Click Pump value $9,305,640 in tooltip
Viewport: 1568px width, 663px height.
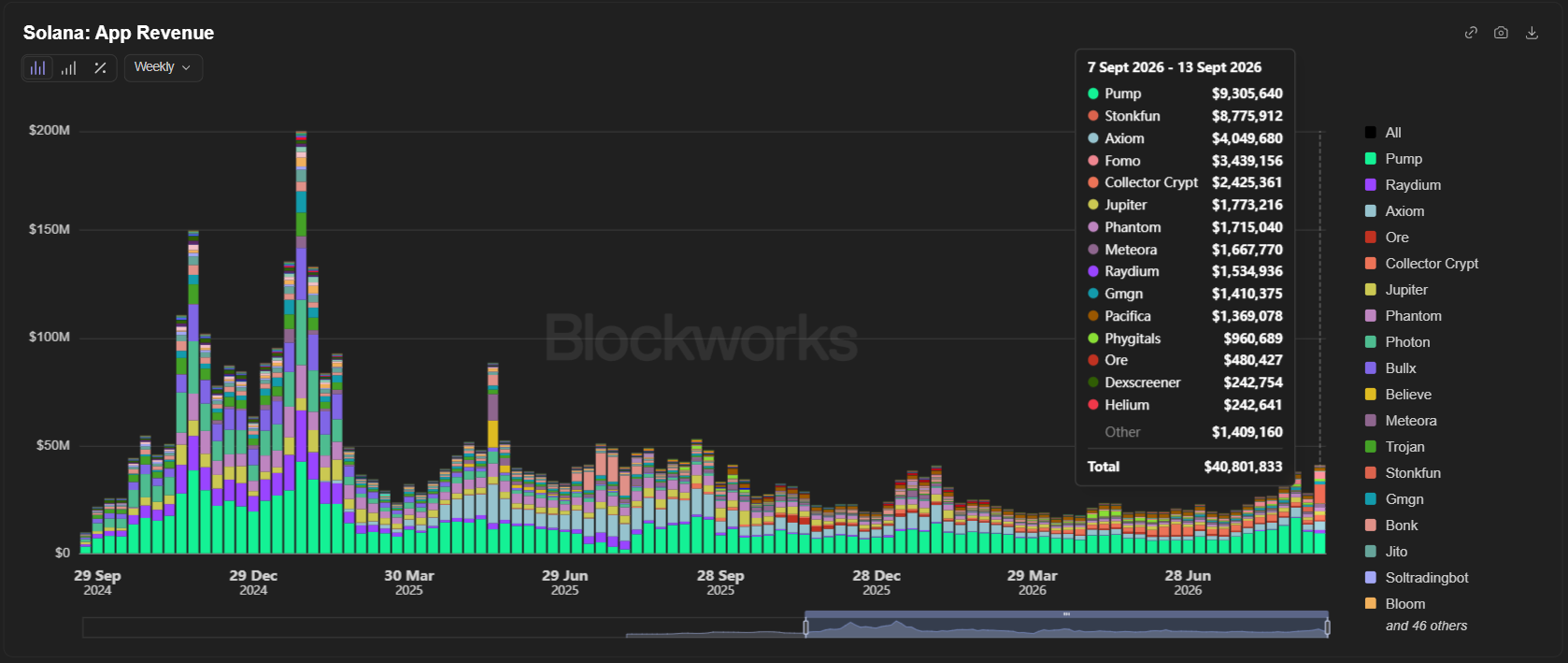[x=1247, y=94]
